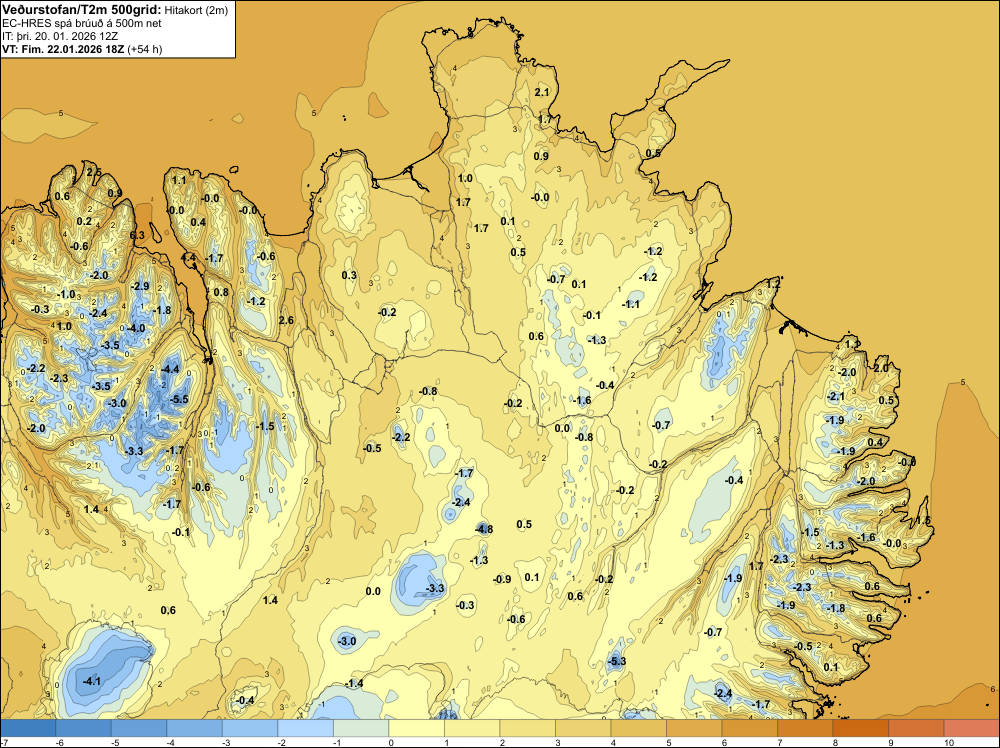This screenshot has height=748, width=1000.
Task: Click the 2.0 value on the east coast
Action: coord(881,369)
